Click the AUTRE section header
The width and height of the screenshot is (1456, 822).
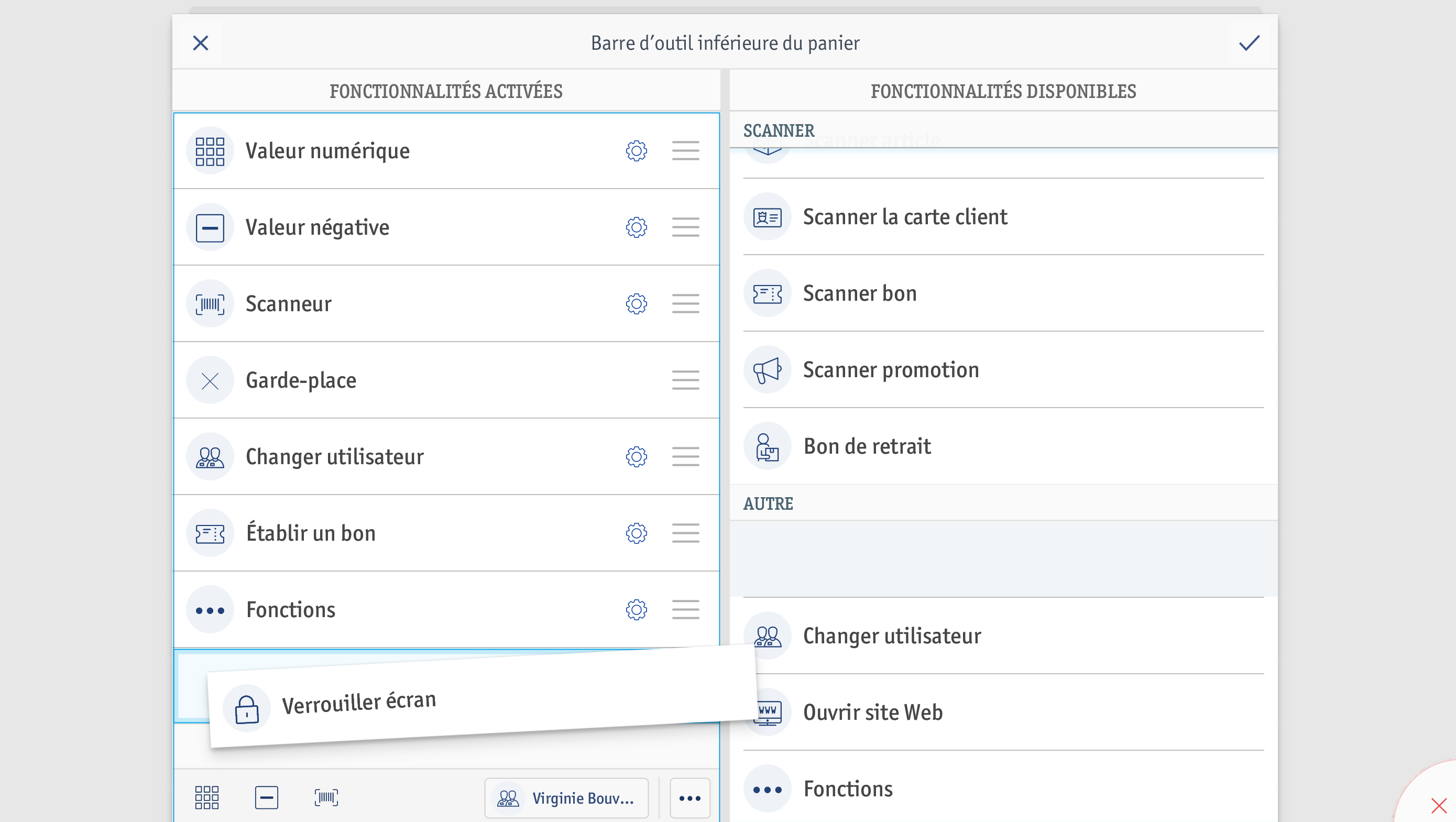pos(1003,503)
